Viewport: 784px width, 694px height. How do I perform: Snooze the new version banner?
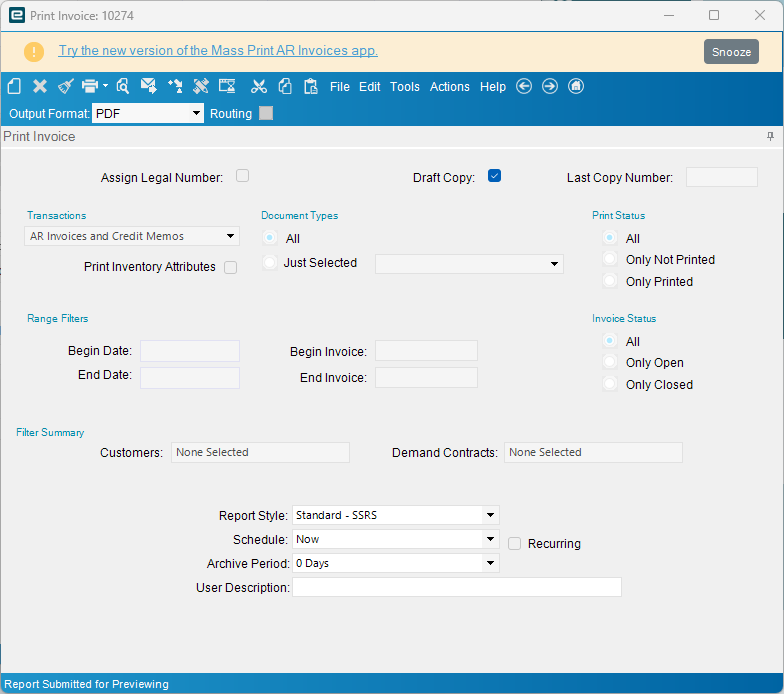coord(731,52)
